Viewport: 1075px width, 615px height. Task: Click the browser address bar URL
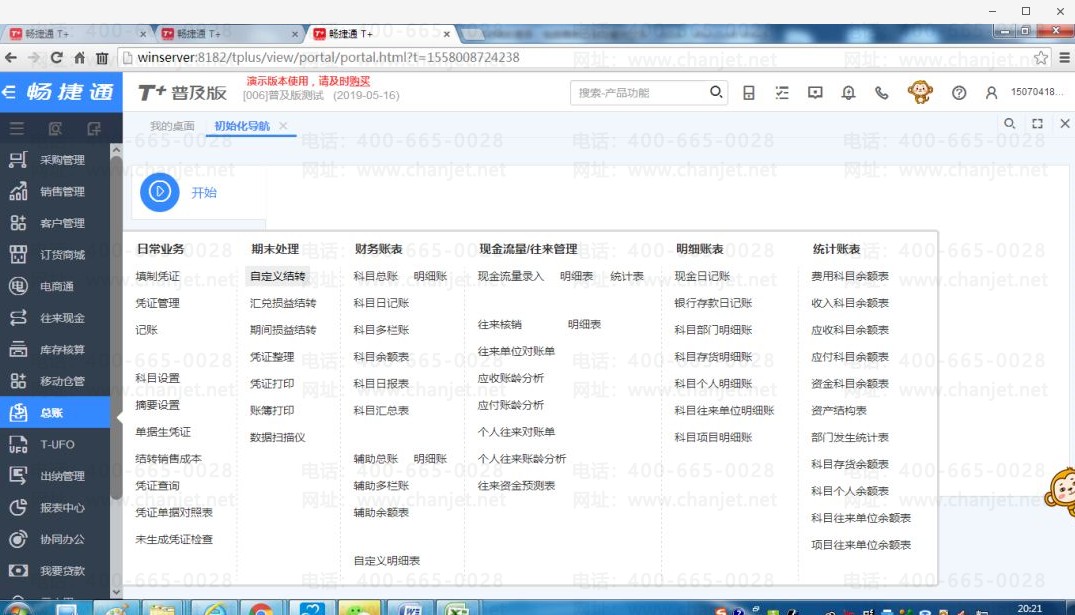328,58
